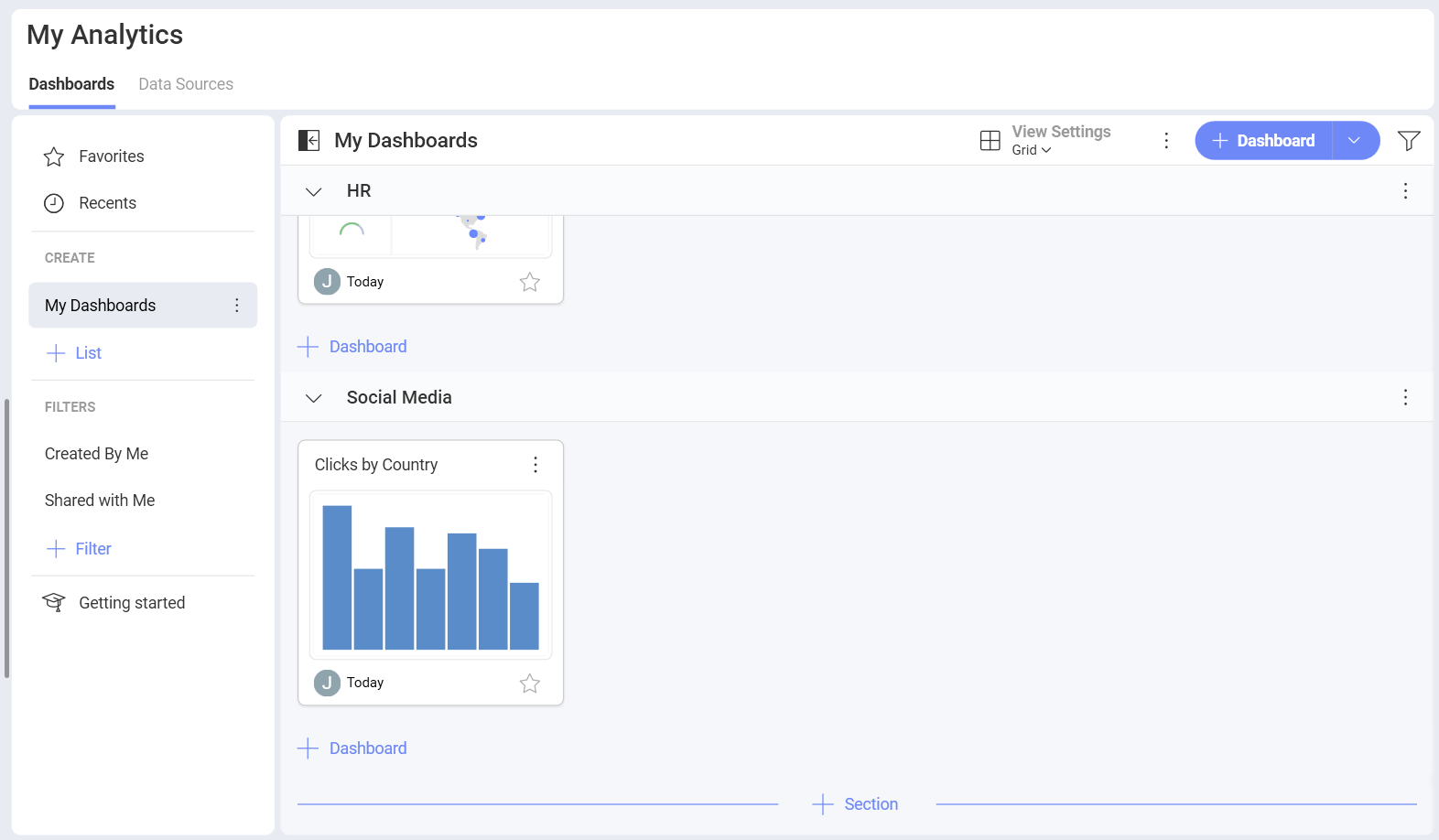Add Dashboard to HR section
The height and width of the screenshot is (840, 1439).
(352, 347)
